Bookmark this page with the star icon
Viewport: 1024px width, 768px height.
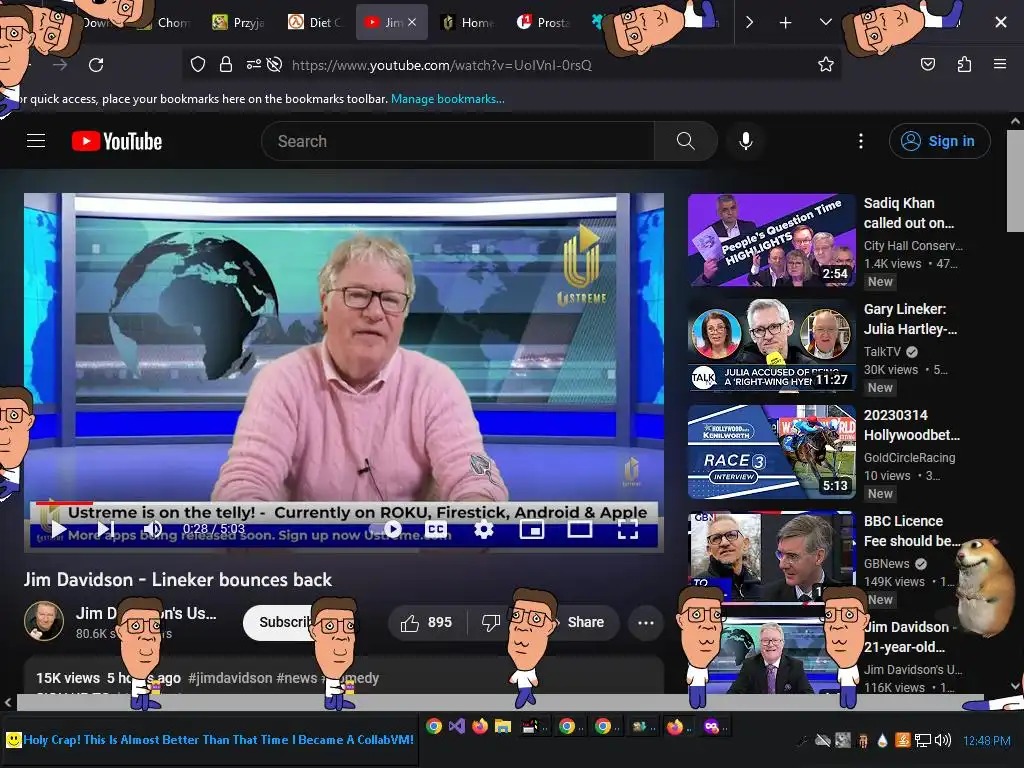coord(825,64)
